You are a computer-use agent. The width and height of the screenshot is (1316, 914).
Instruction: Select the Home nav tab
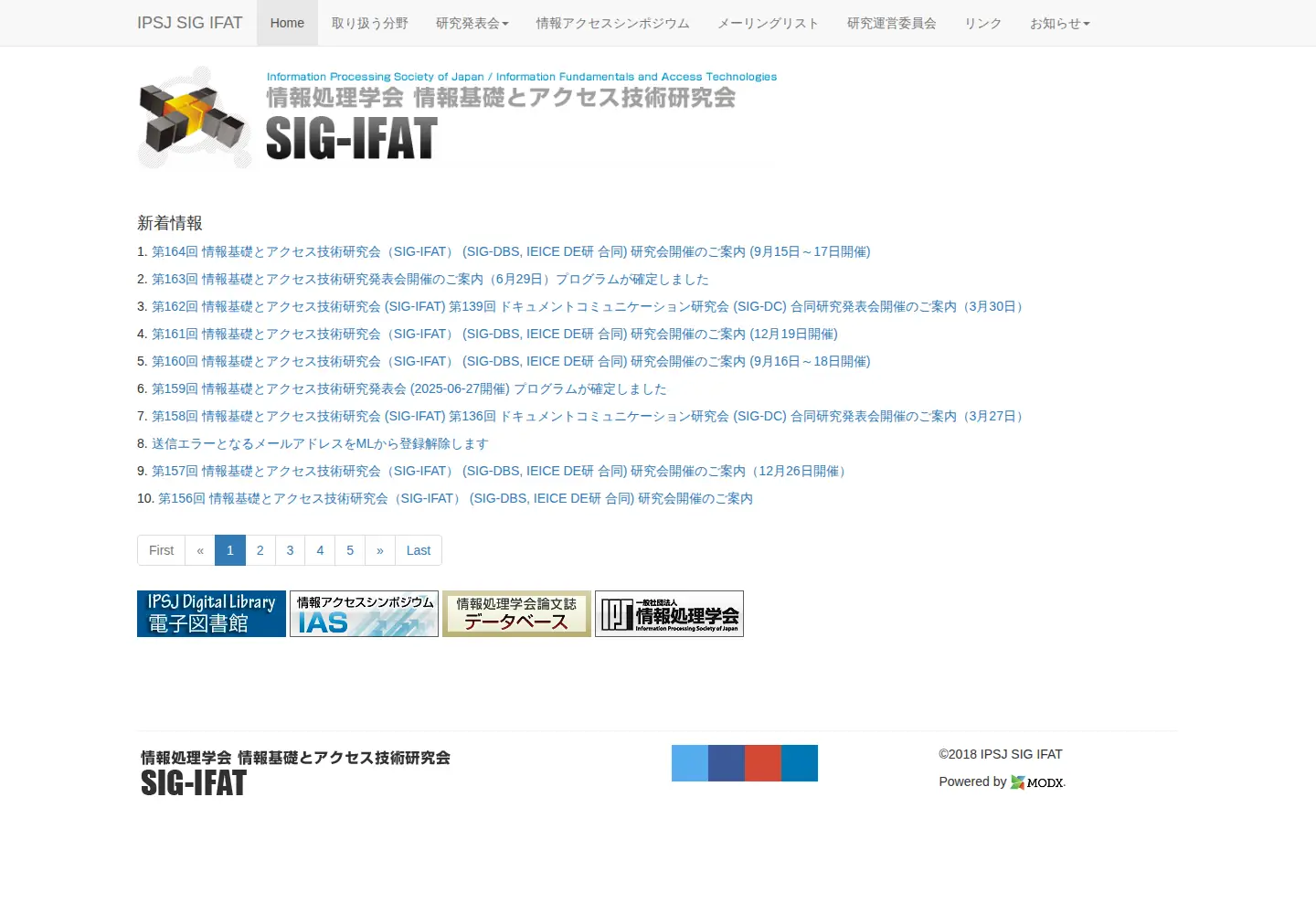point(287,23)
